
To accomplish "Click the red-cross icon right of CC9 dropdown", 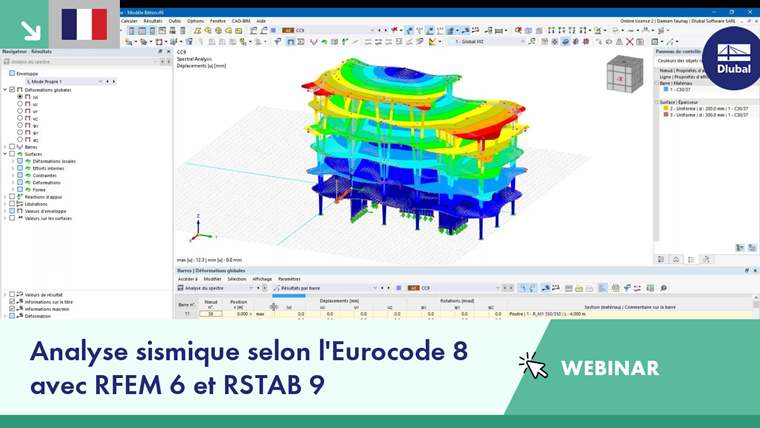I will click(395, 30).
